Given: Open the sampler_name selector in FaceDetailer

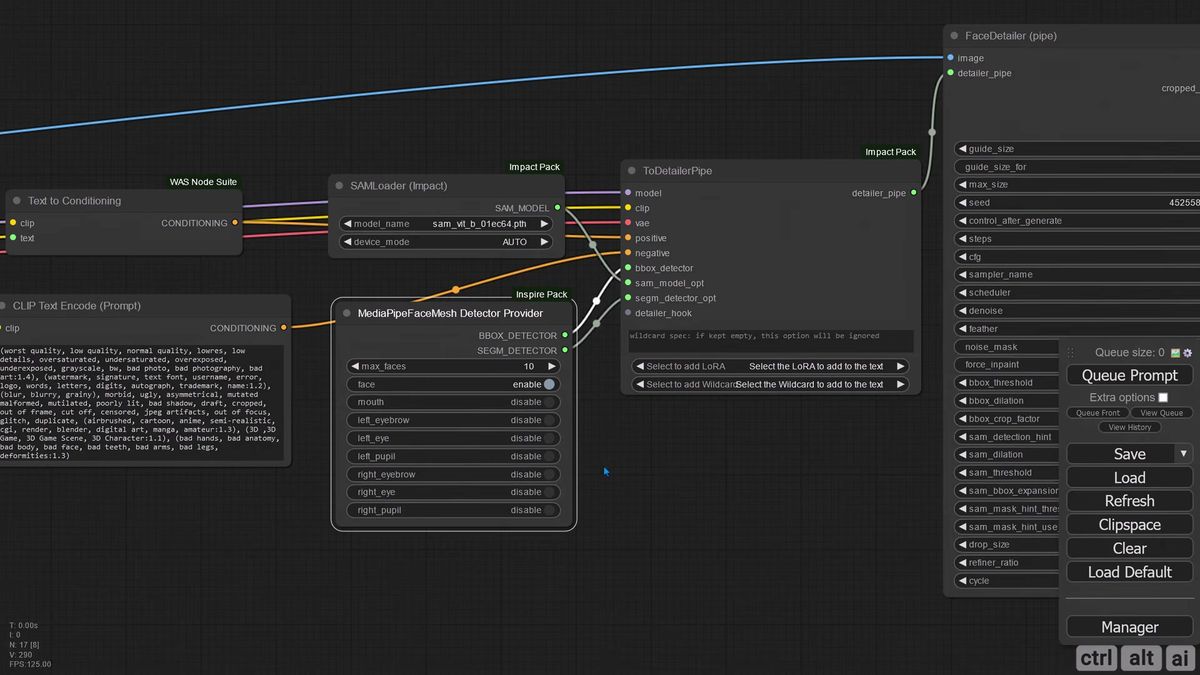Looking at the screenshot, I should pos(1078,274).
